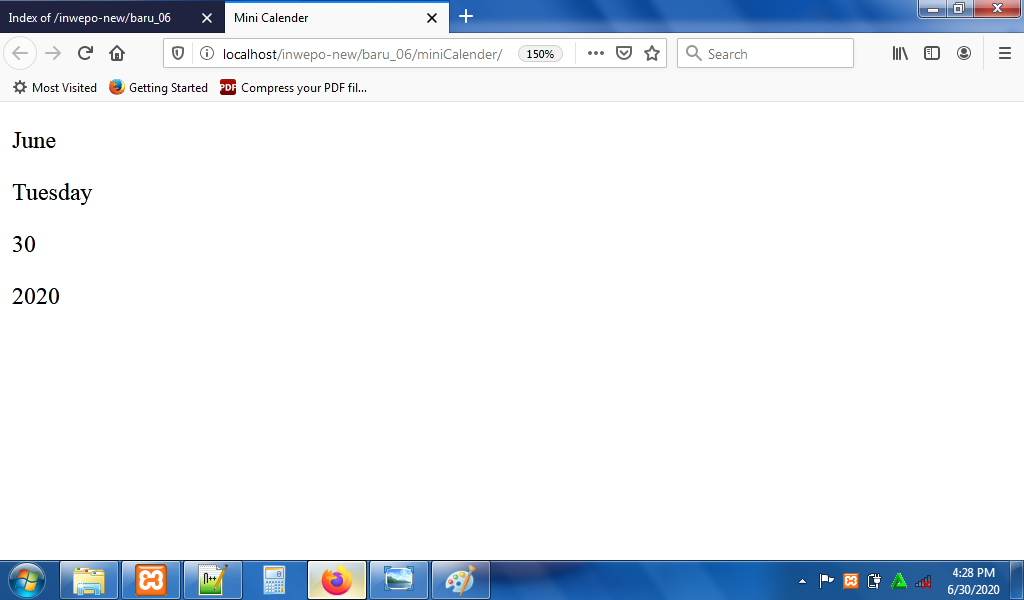Bookmark this page with star icon
This screenshot has width=1024, height=600.
[652, 54]
